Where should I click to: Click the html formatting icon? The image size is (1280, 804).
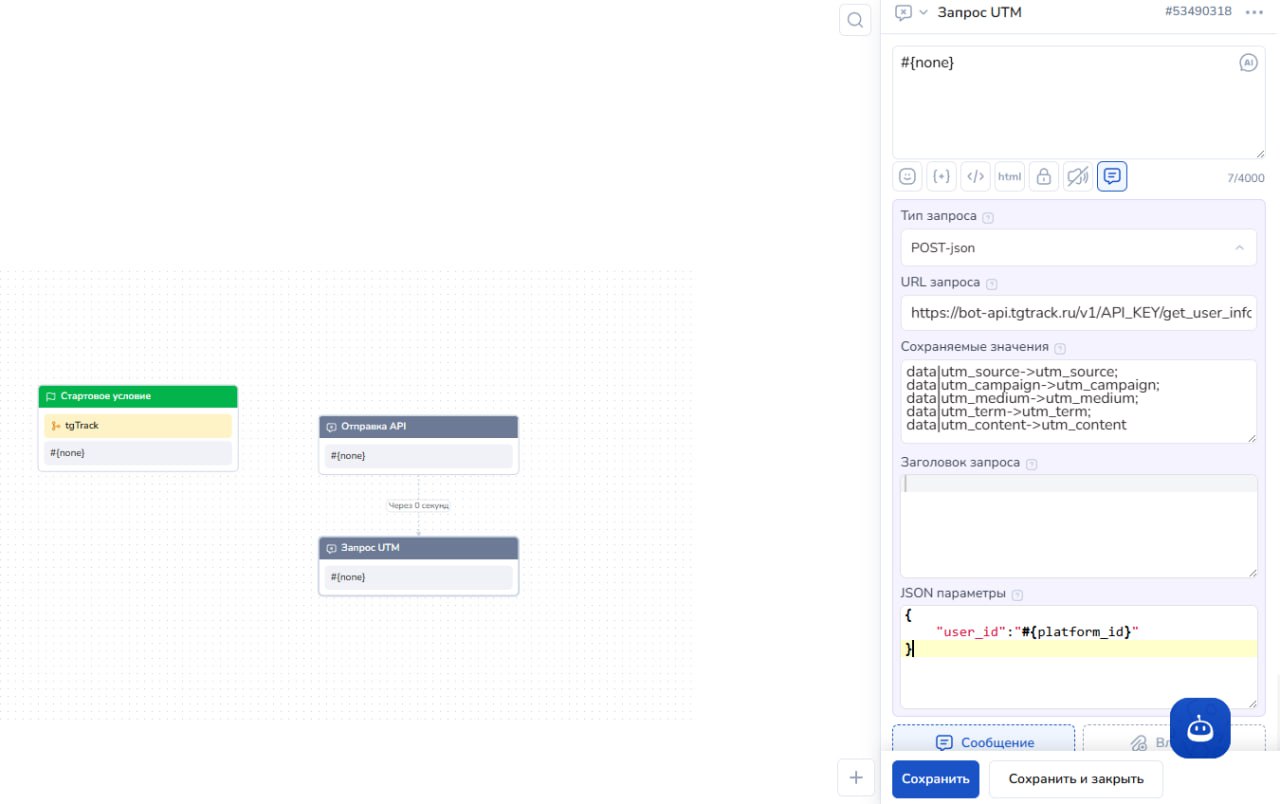[x=1009, y=177]
